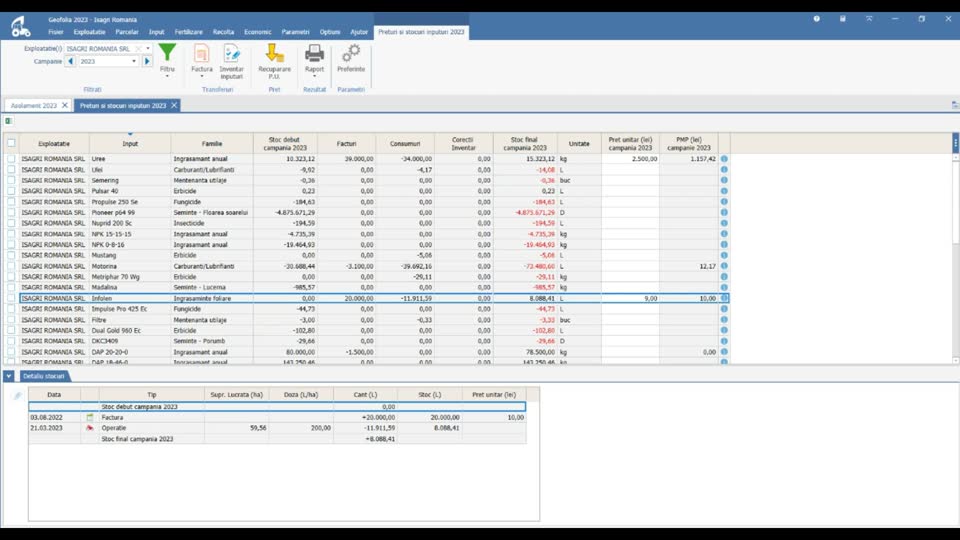960x540 pixels.
Task: Click Recuparare P.U. price icon
Action: click(274, 54)
